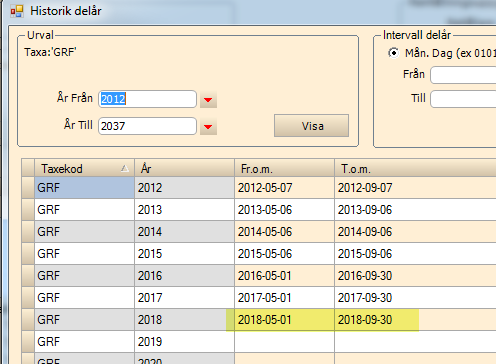This screenshot has width=496, height=364.
Task: Open the År Till dropdown arrow
Action: click(208, 126)
